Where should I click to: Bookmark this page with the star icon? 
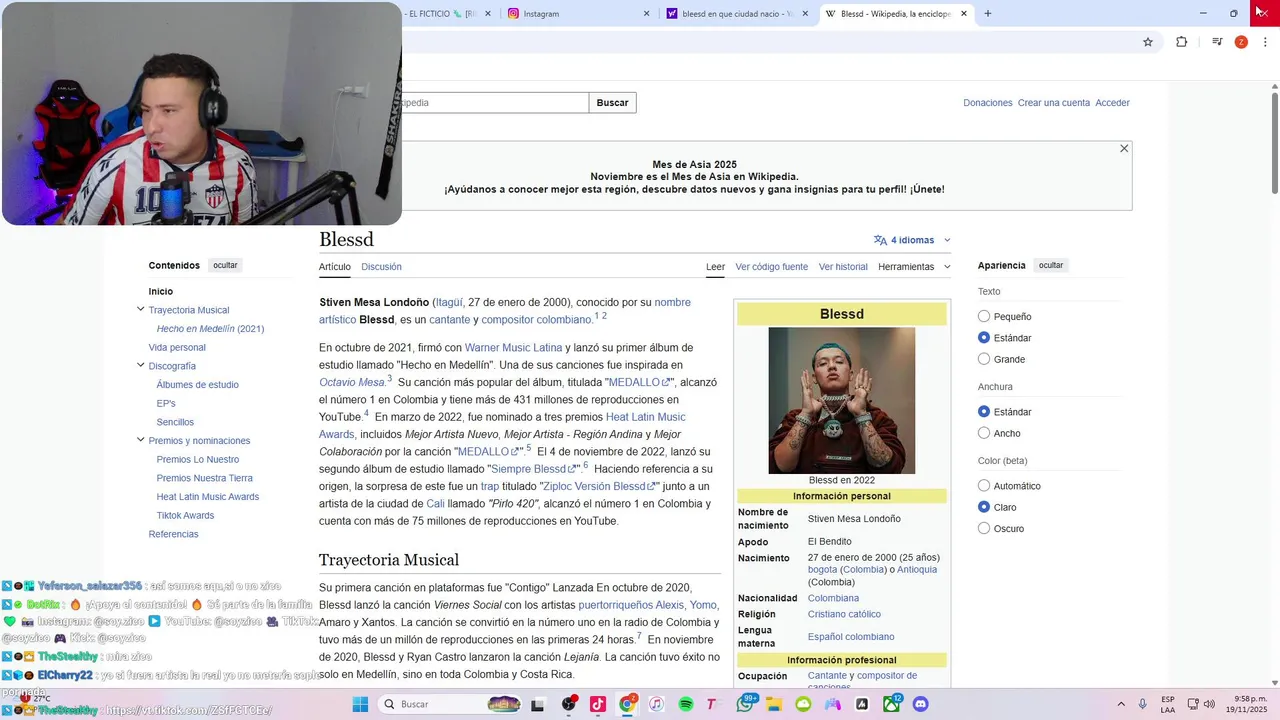[1148, 42]
